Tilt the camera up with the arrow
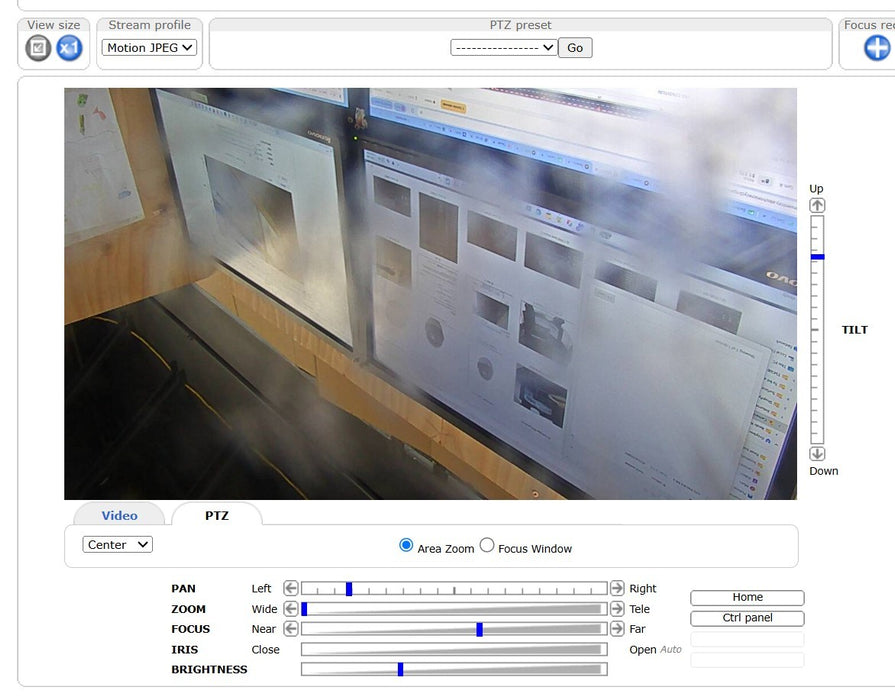Screen dimensions: 895x700 (817, 205)
